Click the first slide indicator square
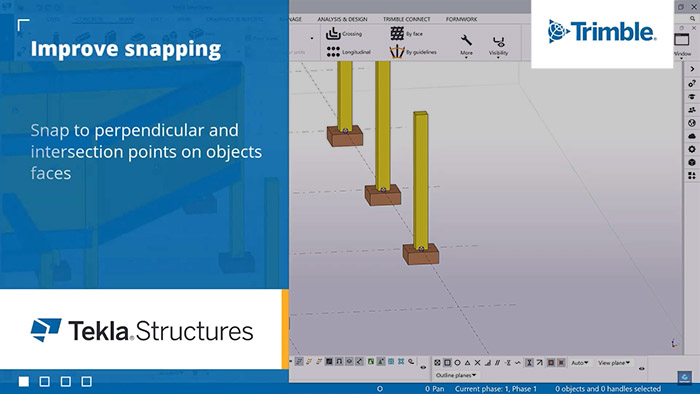700x394 pixels. [24, 382]
